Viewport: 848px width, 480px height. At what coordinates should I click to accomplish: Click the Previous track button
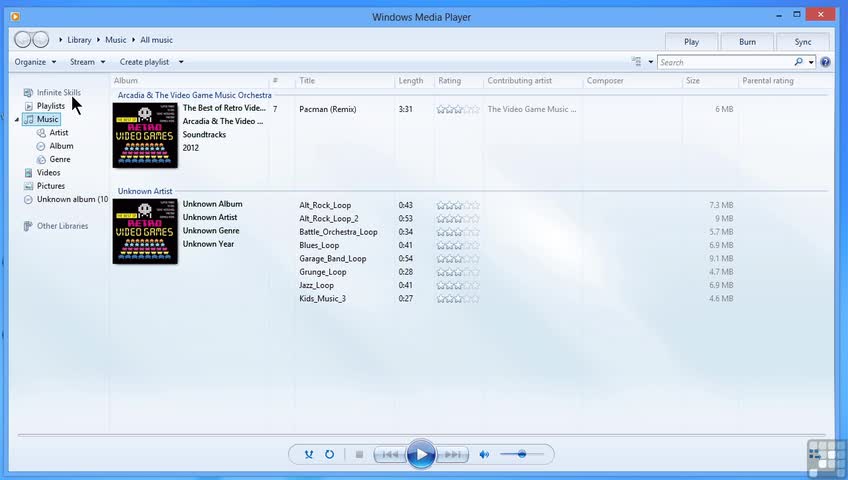390,455
